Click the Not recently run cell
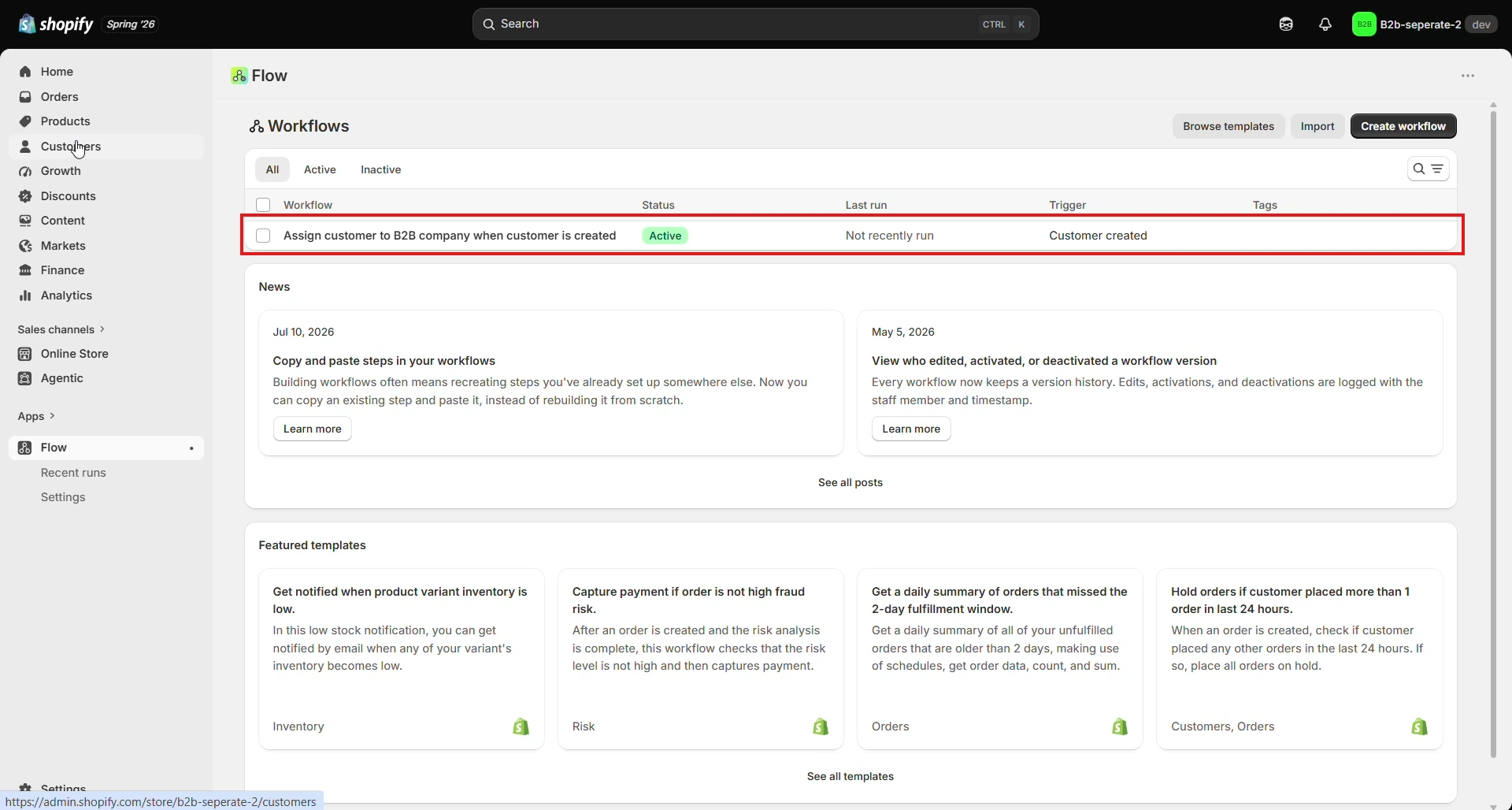The height and width of the screenshot is (810, 1512). click(x=890, y=236)
